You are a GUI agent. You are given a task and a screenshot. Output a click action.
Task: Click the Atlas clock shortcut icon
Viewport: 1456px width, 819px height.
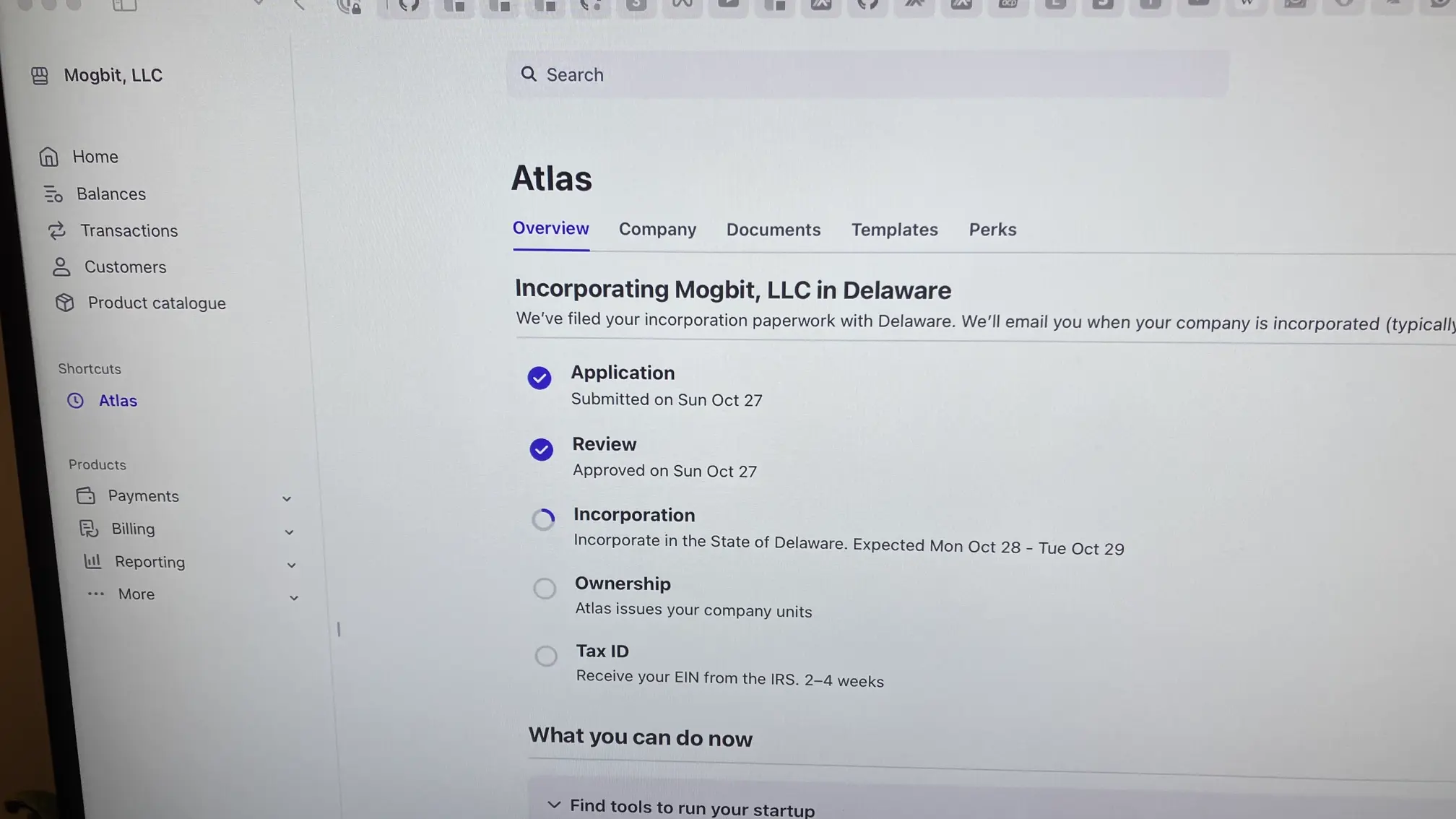75,400
